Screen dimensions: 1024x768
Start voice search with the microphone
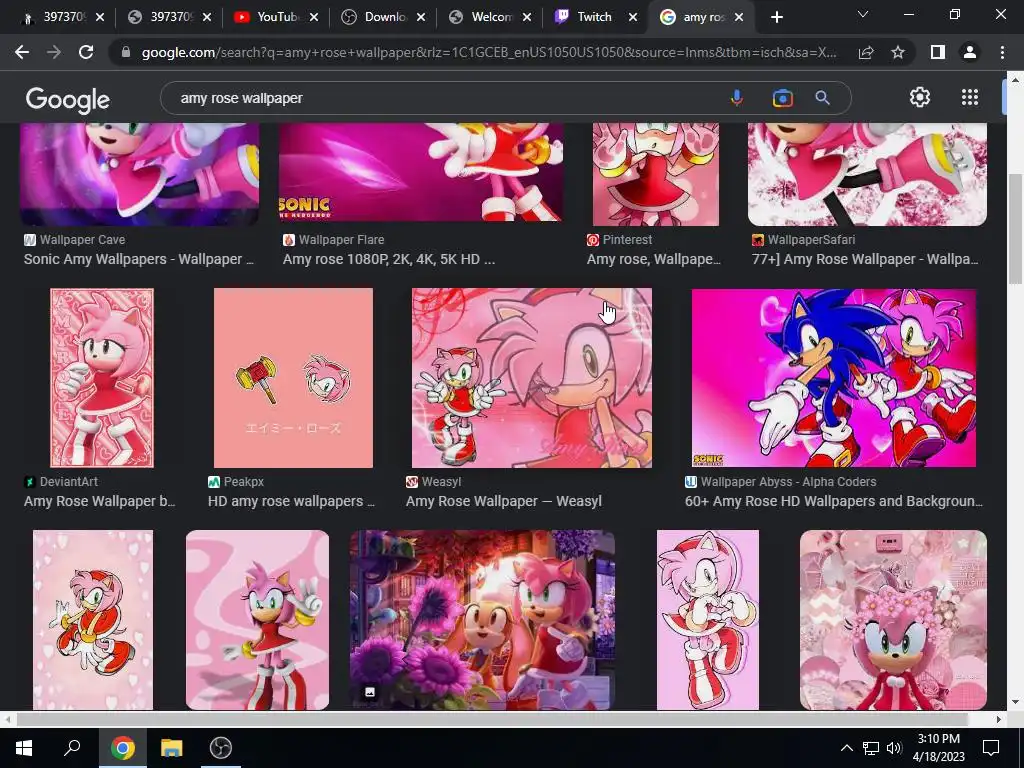coord(737,98)
